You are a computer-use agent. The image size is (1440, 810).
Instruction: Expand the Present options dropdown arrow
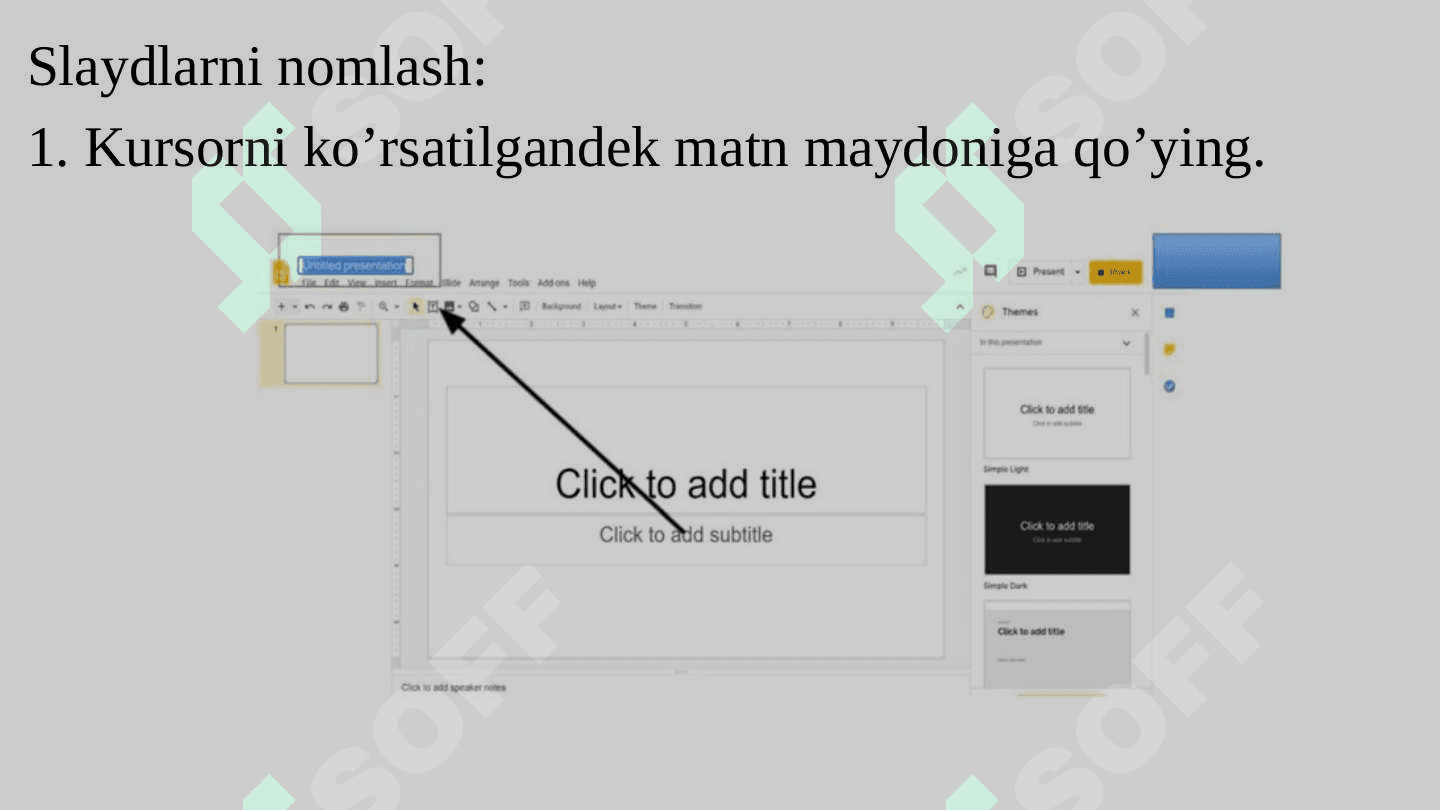tap(1077, 272)
